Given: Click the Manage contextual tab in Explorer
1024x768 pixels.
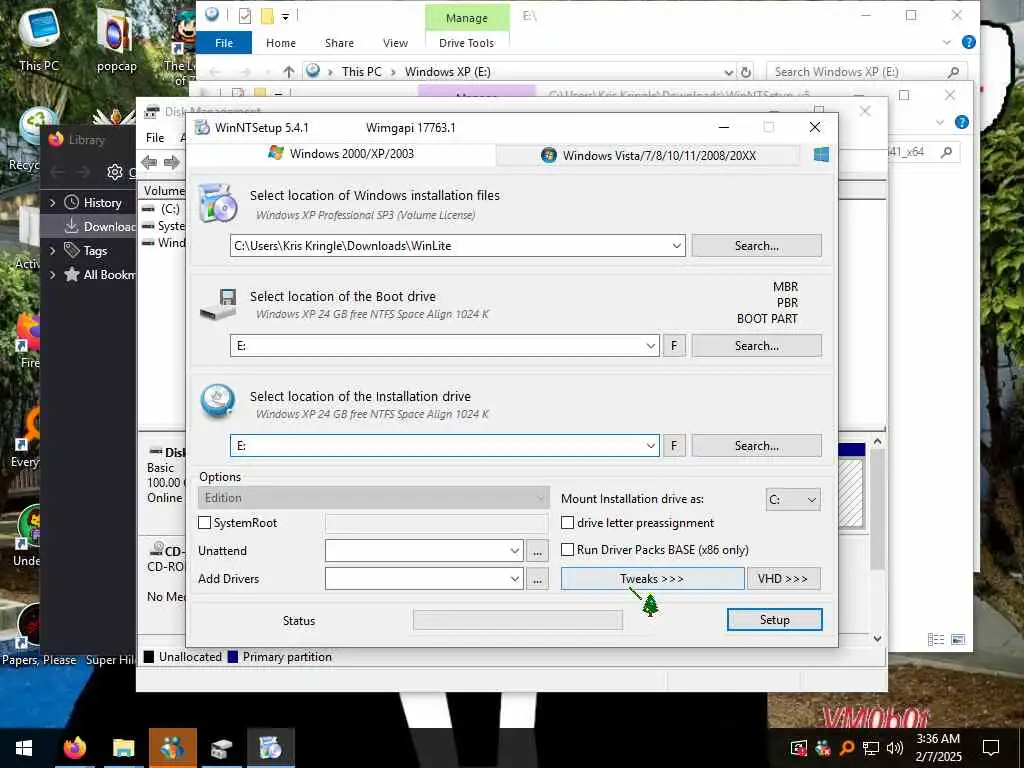Looking at the screenshot, I should (x=466, y=18).
